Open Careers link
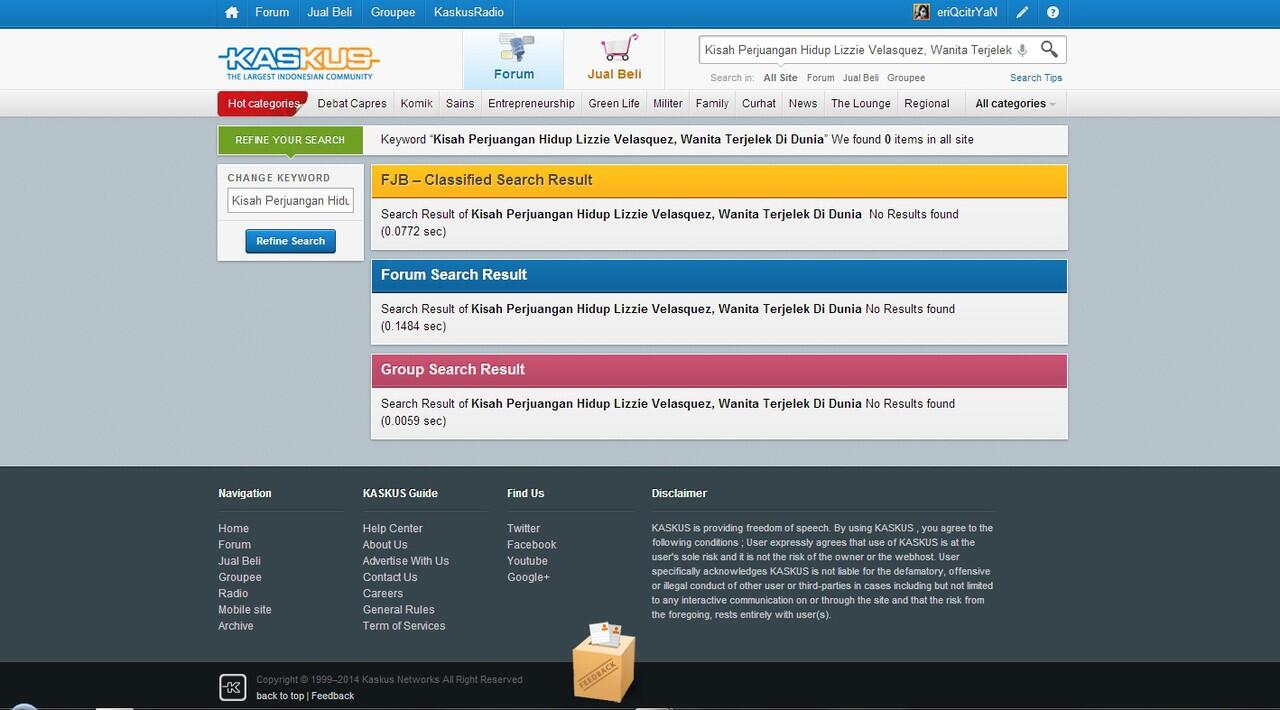This screenshot has height=710, width=1280. [x=383, y=593]
